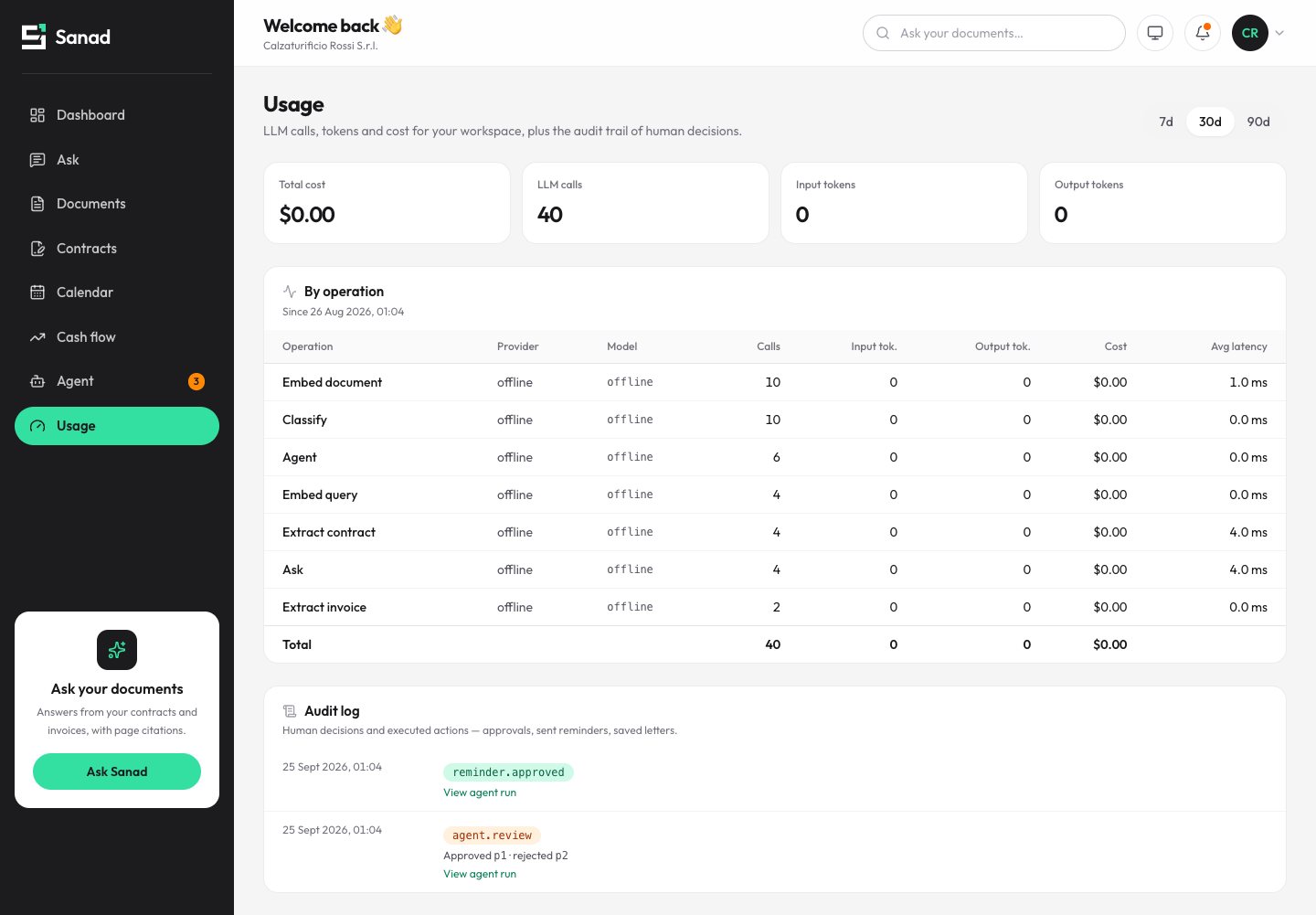Click the Calls column header
1316x915 pixels.
click(769, 346)
